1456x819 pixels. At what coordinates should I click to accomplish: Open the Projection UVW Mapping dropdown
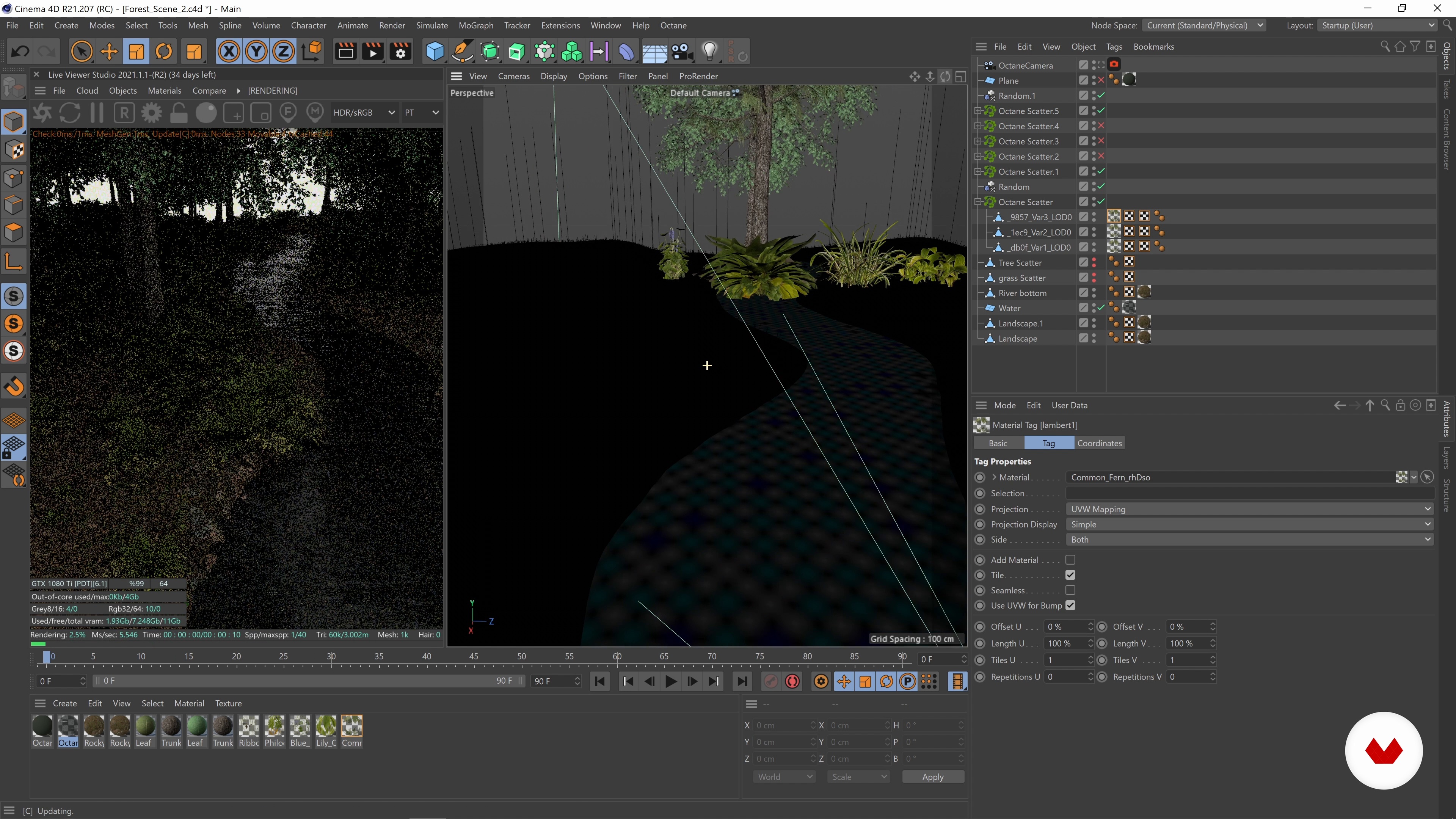pyautogui.click(x=1250, y=509)
